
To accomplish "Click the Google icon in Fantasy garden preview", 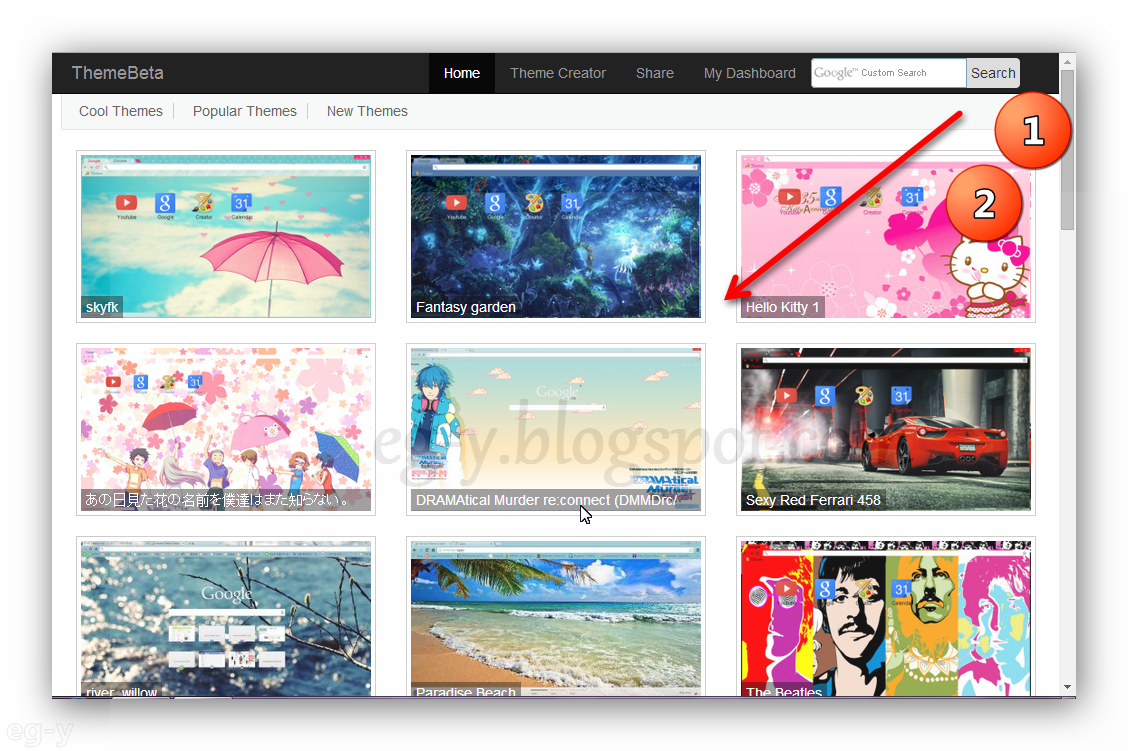I will 495,204.
